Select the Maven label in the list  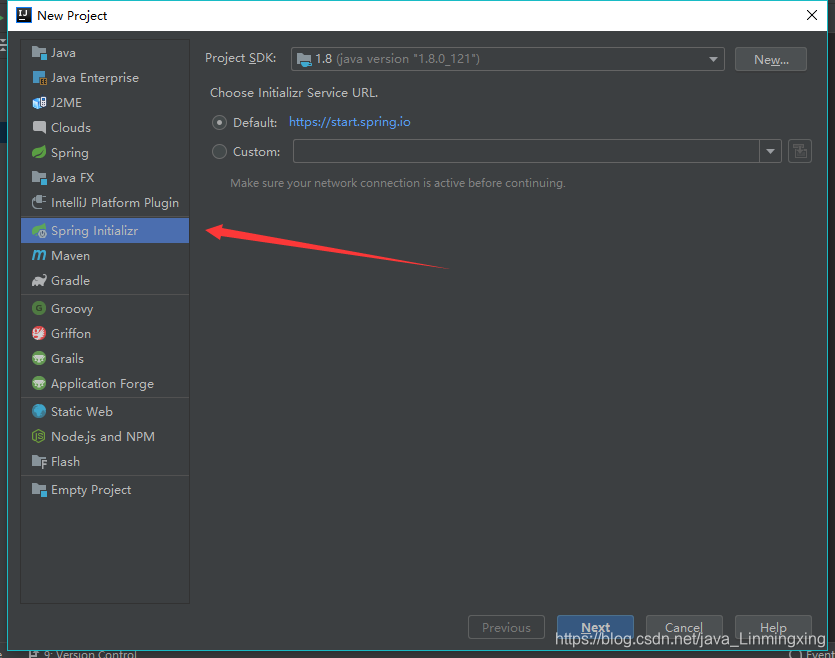[x=70, y=256]
